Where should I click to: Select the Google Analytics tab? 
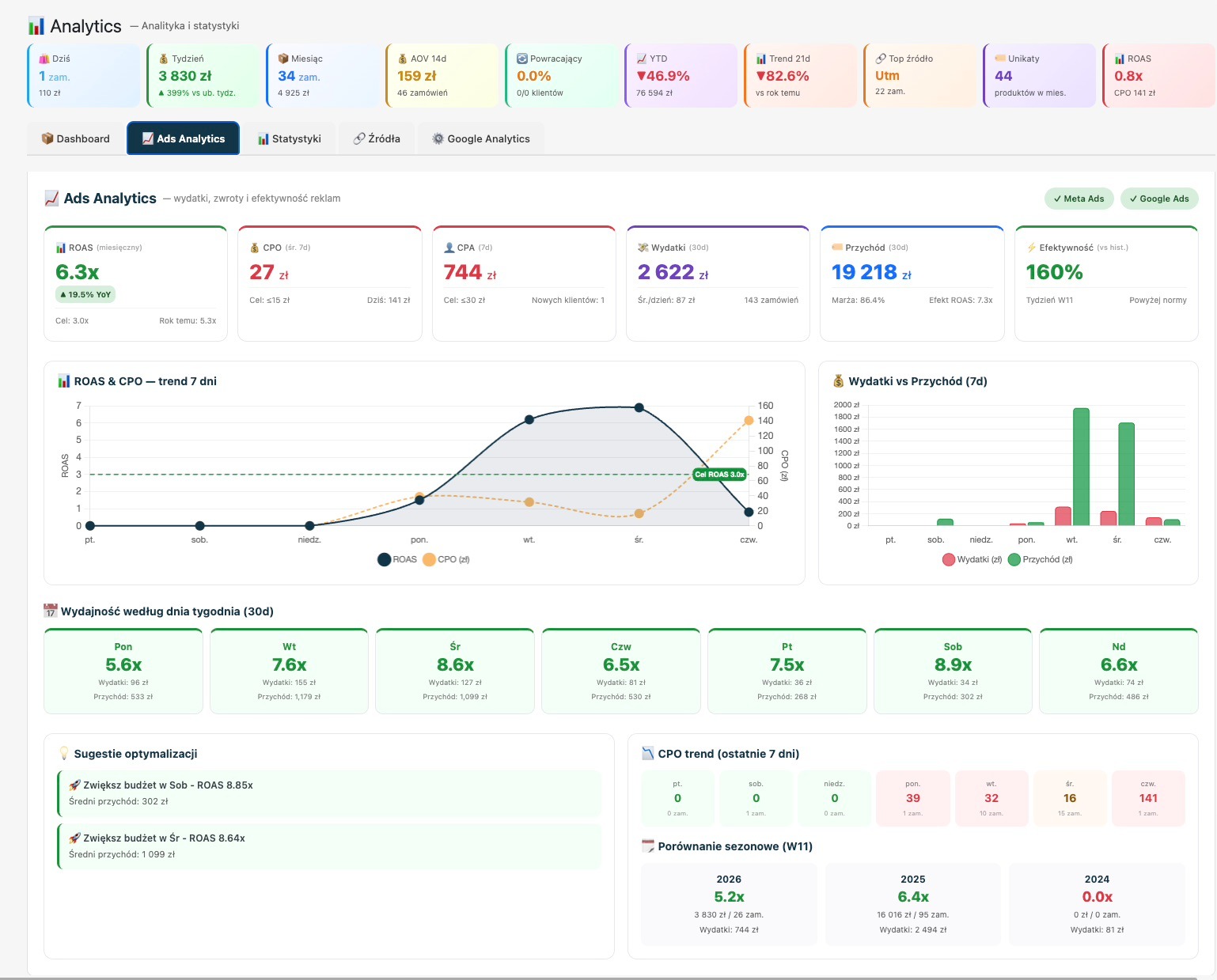click(480, 138)
